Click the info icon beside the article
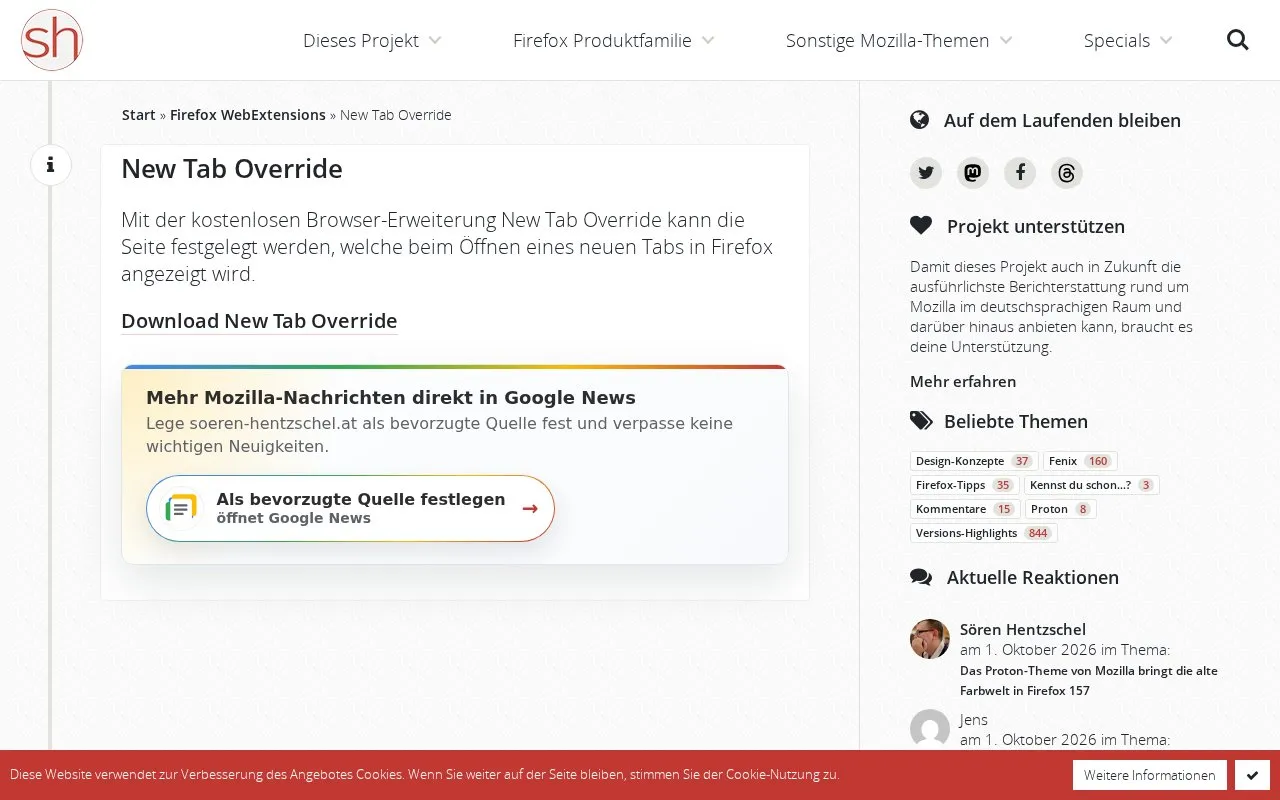The image size is (1280, 800). (x=51, y=165)
